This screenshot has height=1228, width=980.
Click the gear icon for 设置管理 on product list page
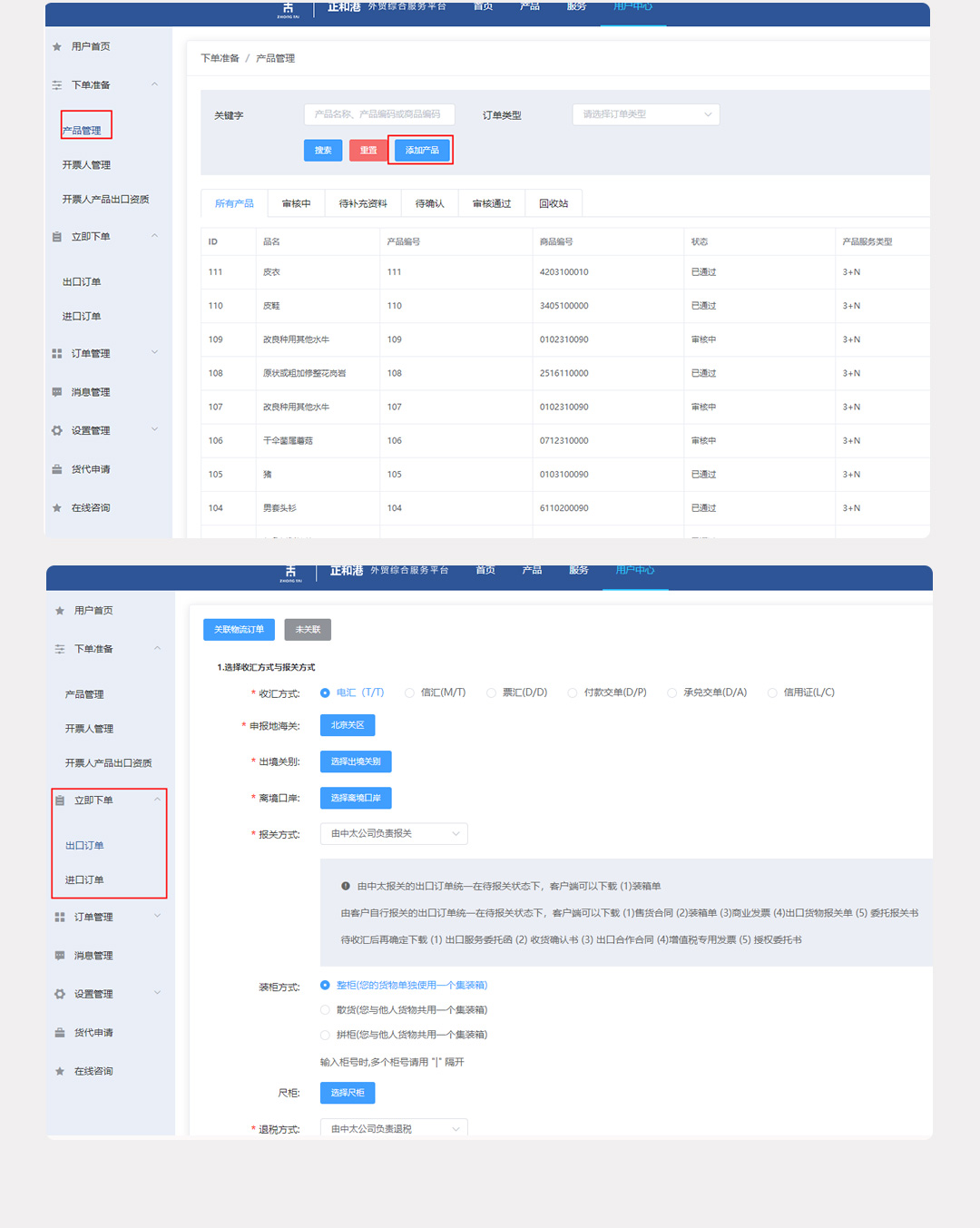tap(57, 431)
